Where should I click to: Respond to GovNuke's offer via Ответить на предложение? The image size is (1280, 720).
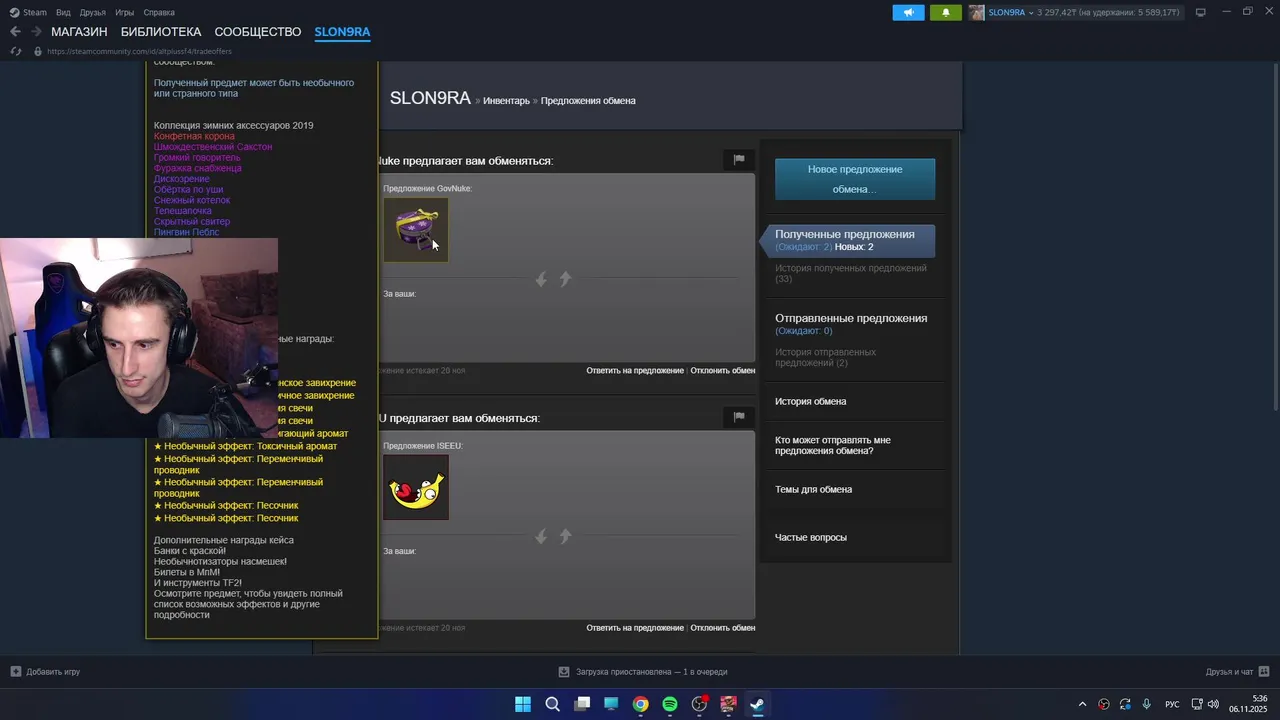[x=635, y=370]
